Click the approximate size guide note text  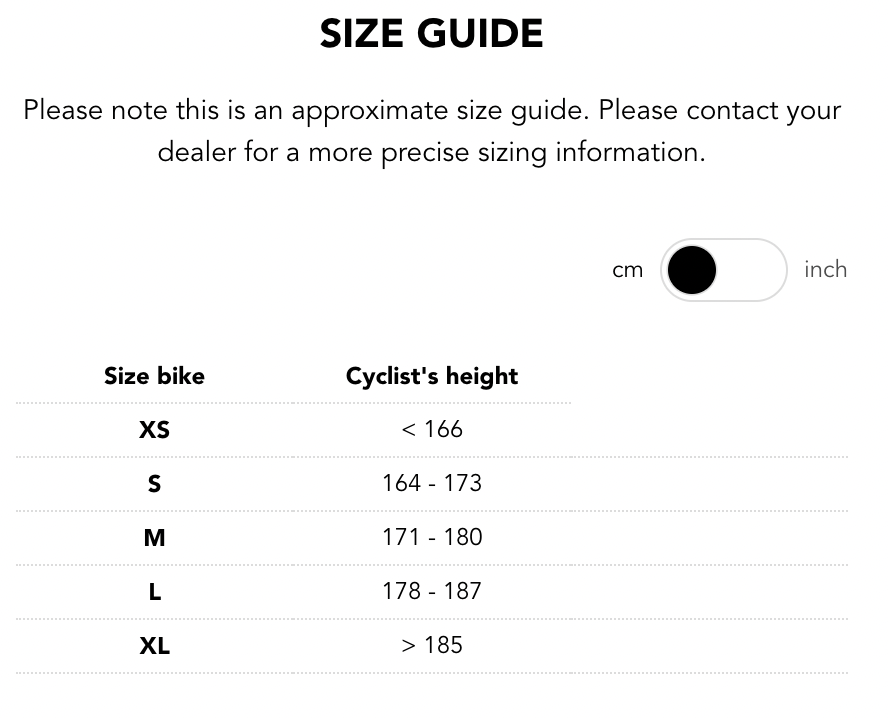(432, 110)
